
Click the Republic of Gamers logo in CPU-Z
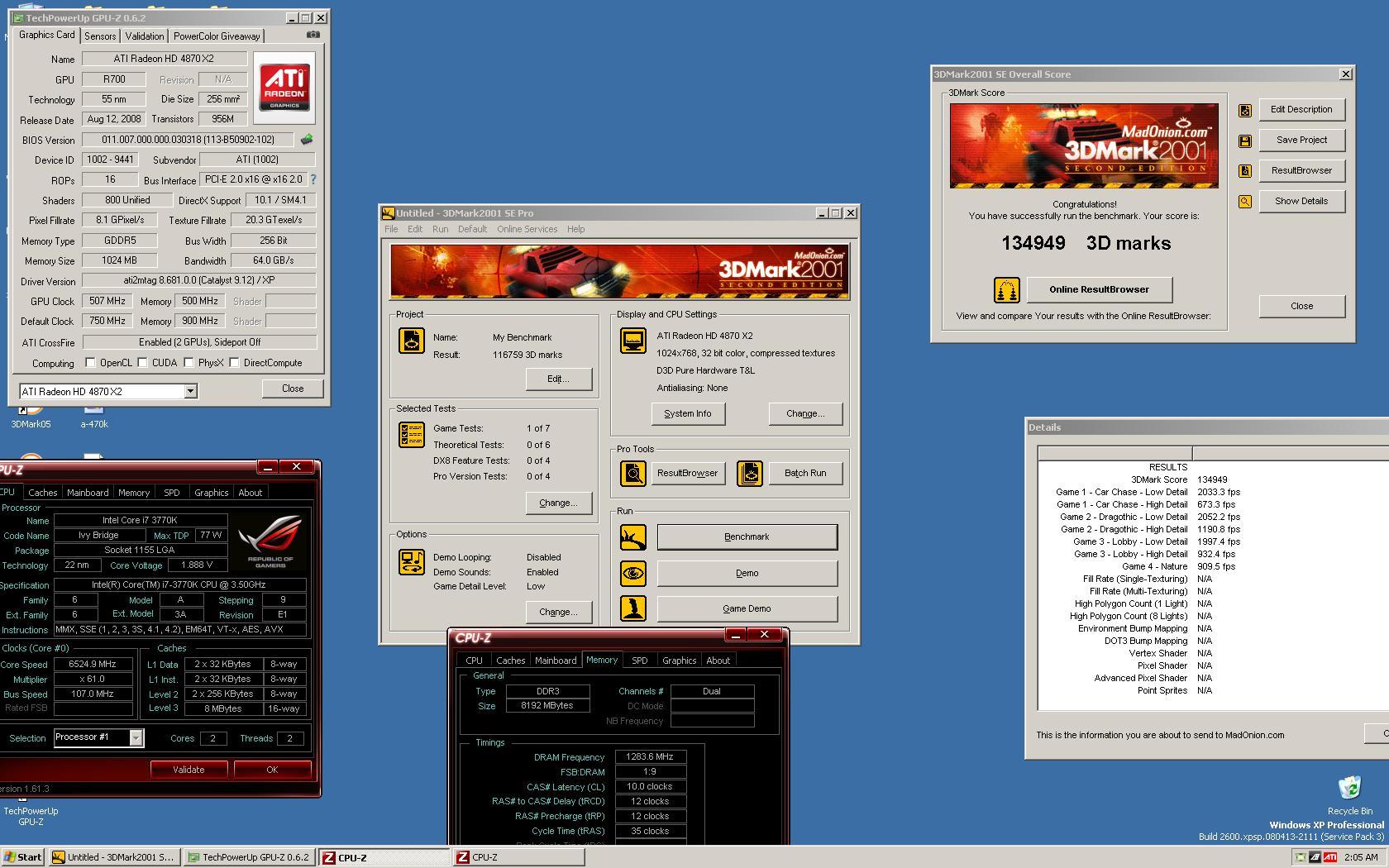point(270,541)
